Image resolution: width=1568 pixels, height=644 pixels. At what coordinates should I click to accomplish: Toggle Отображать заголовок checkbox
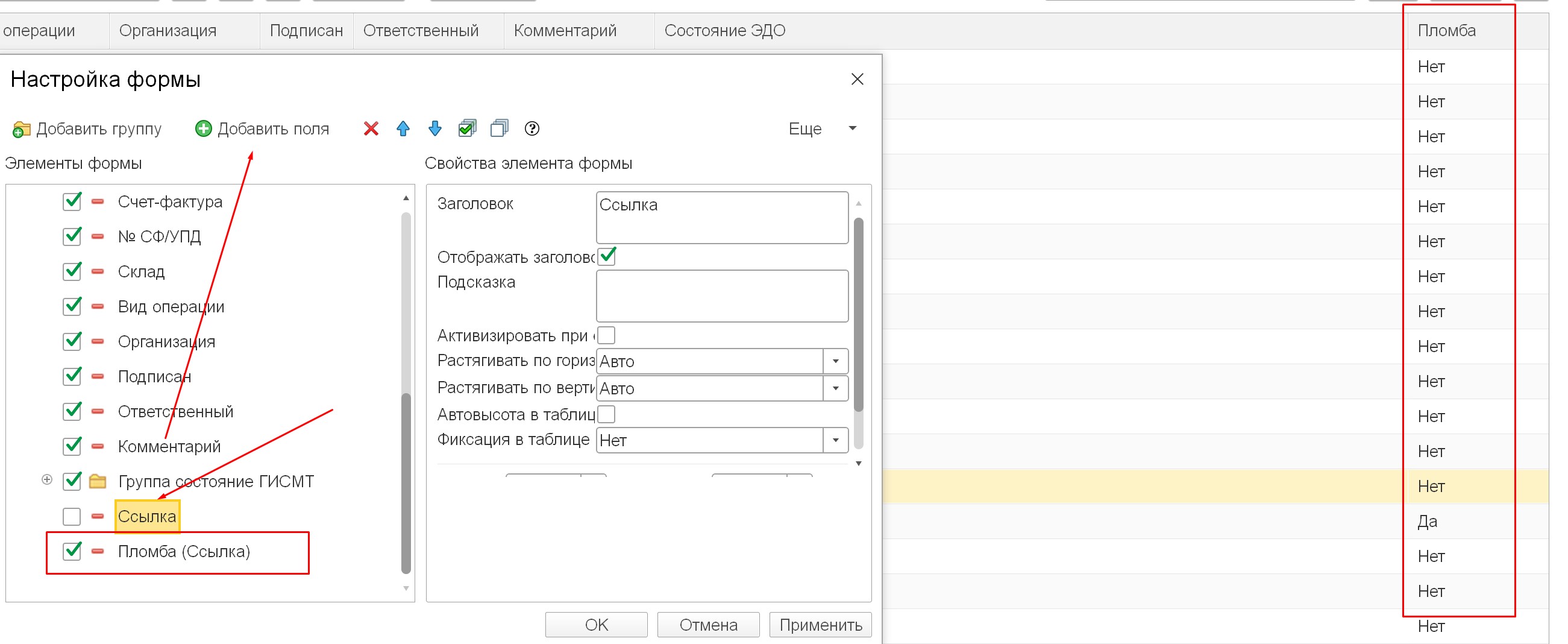point(607,256)
